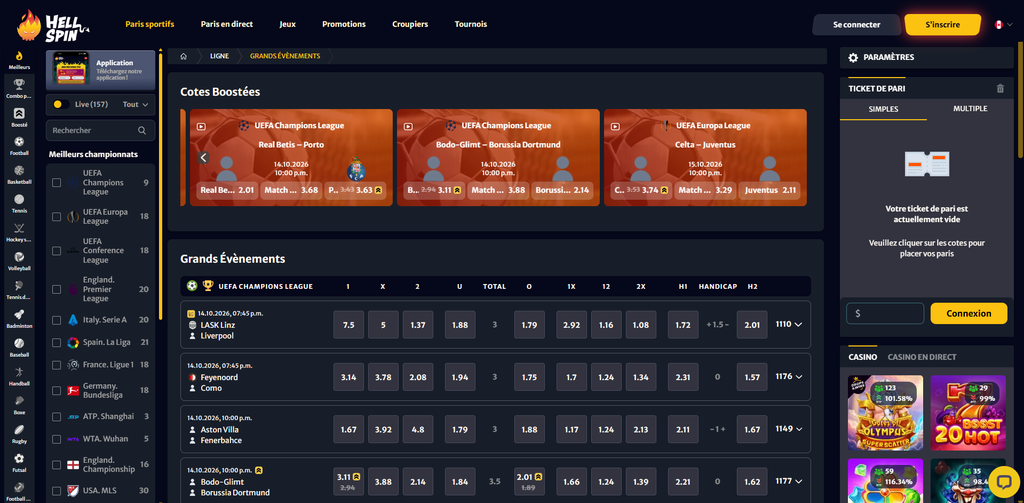Select the Volleyball sport icon
Screen dimensions: 1024x503
click(x=19, y=257)
